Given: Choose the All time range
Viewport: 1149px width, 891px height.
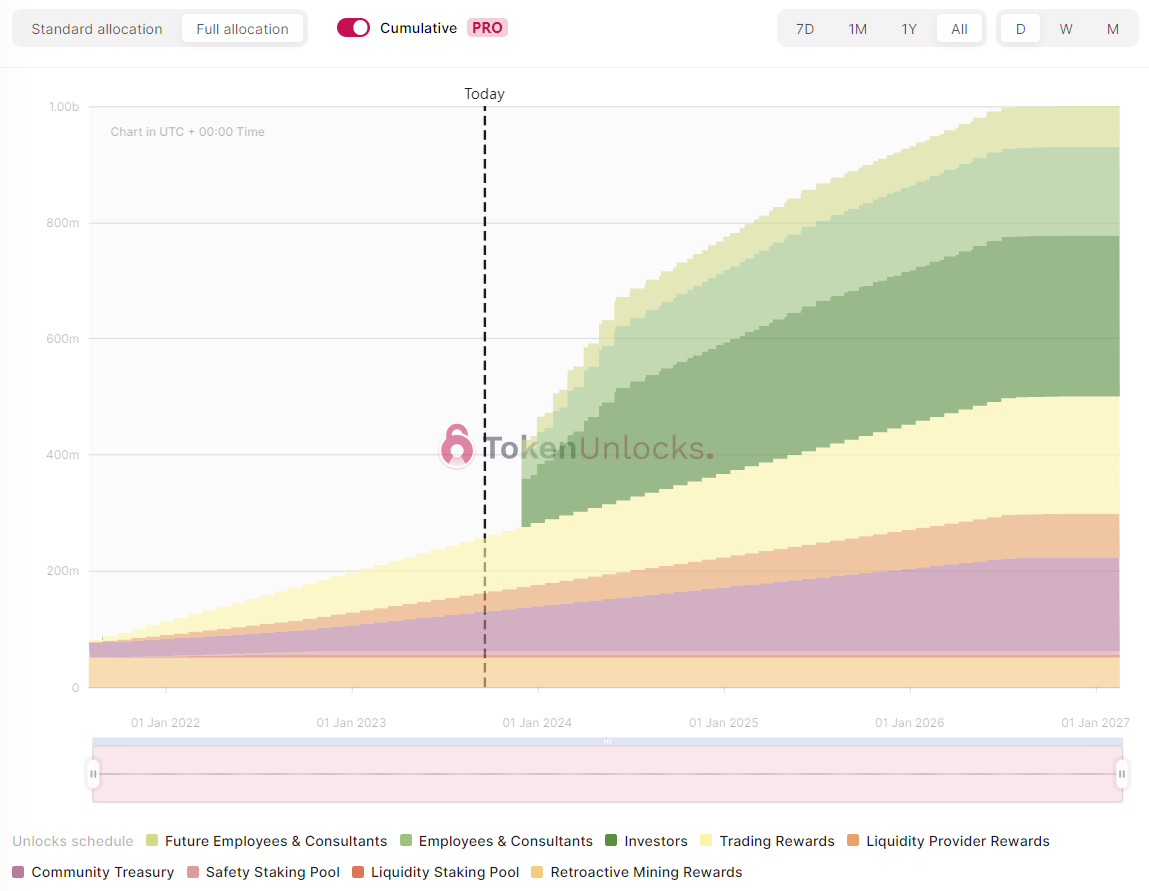Looking at the screenshot, I should pyautogui.click(x=959, y=29).
